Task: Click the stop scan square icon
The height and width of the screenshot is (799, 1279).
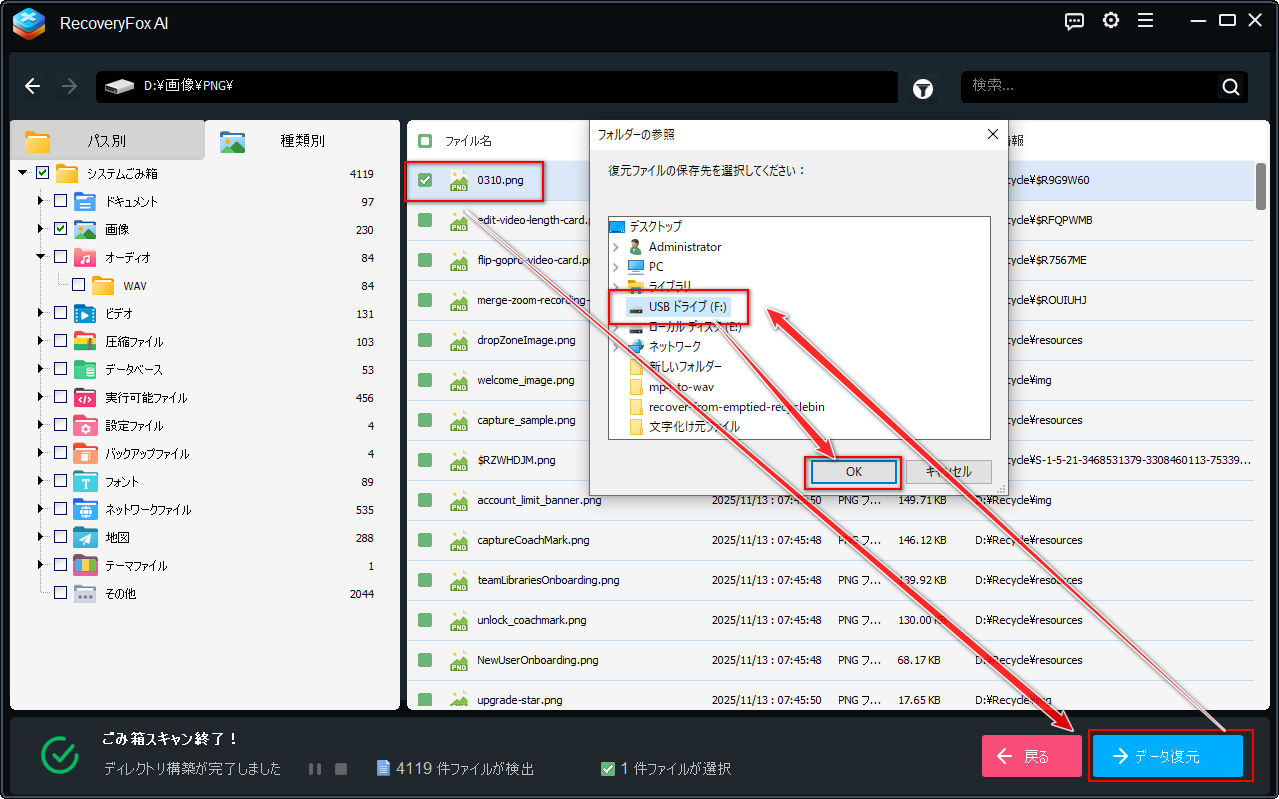Action: tap(341, 769)
